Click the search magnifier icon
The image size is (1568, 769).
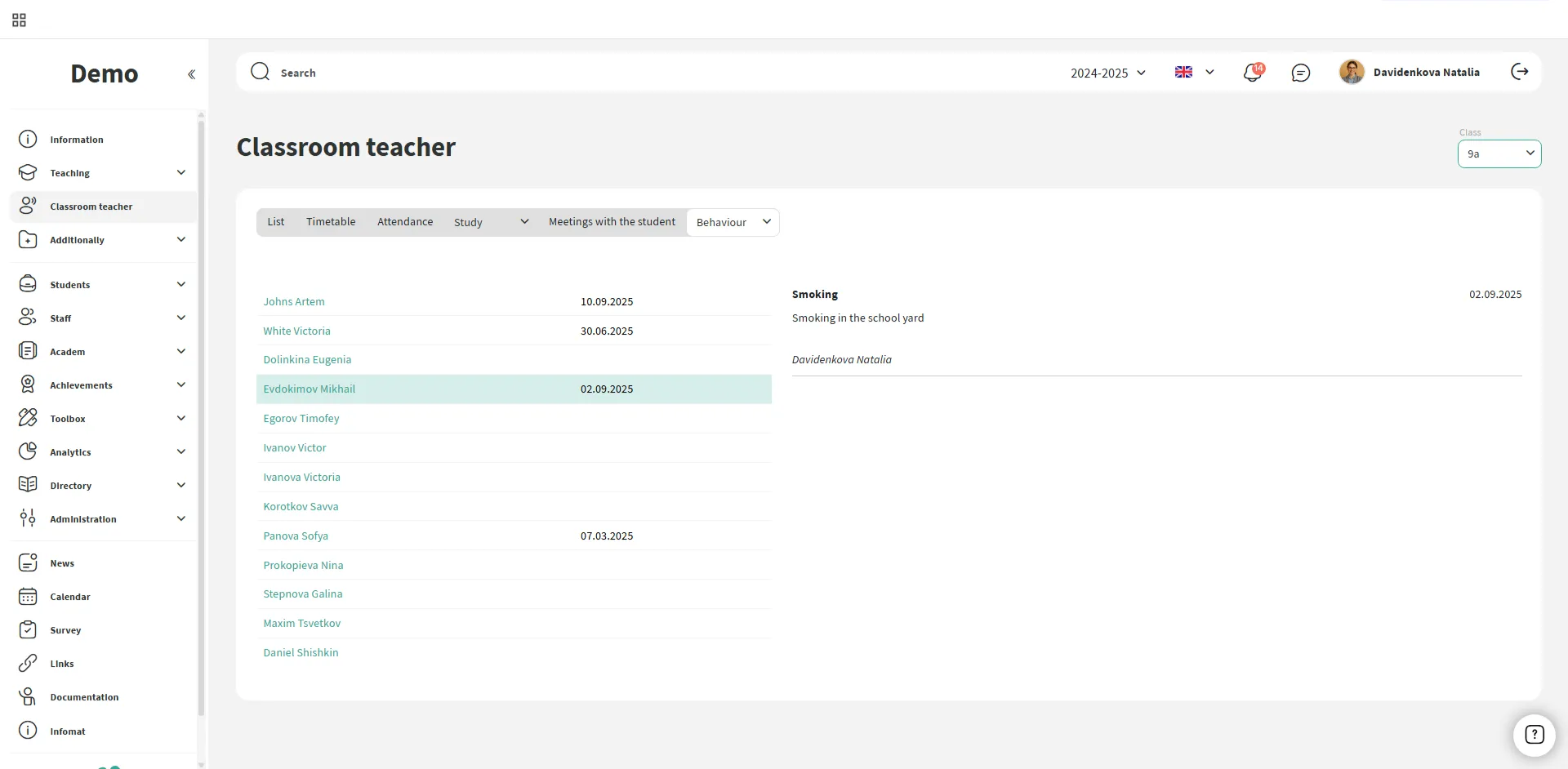pos(260,72)
